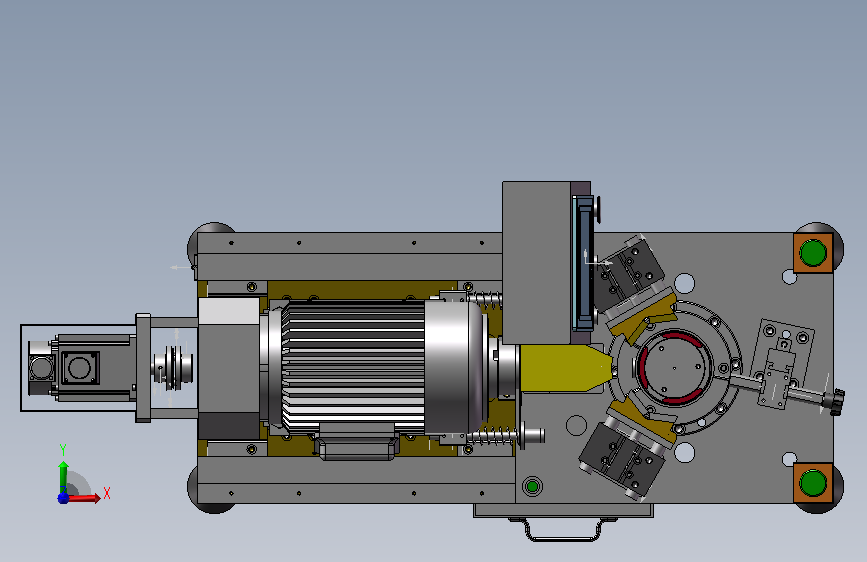Click the red X axis arrow of triad
Image resolution: width=867 pixels, height=562 pixels.
83,498
